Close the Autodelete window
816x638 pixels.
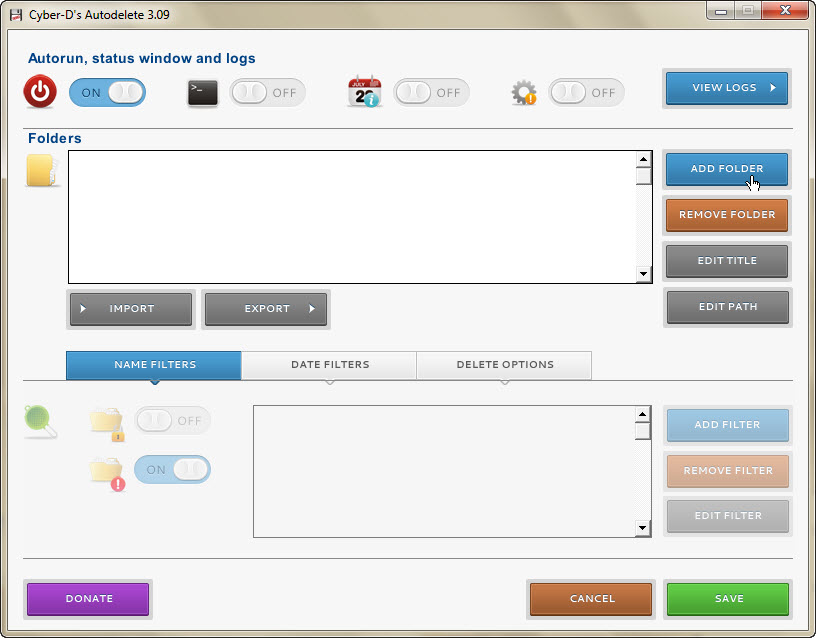tap(785, 10)
